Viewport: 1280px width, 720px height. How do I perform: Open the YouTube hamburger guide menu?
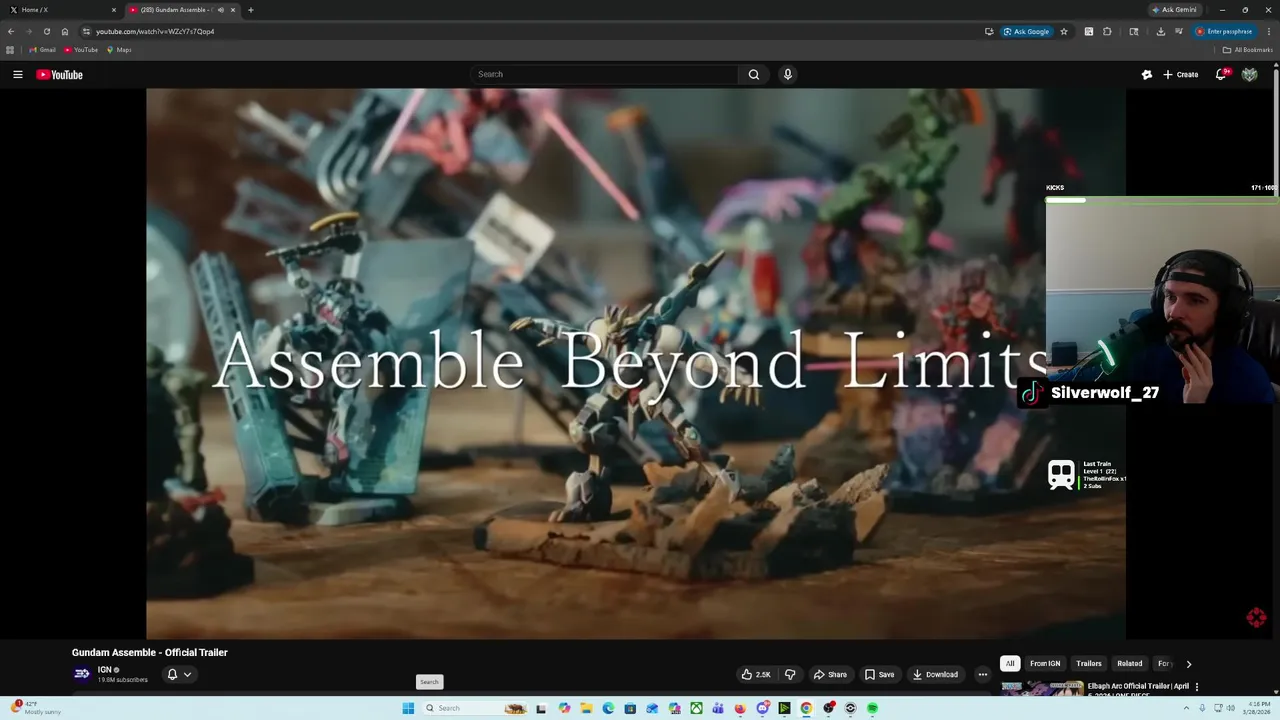(x=17, y=74)
